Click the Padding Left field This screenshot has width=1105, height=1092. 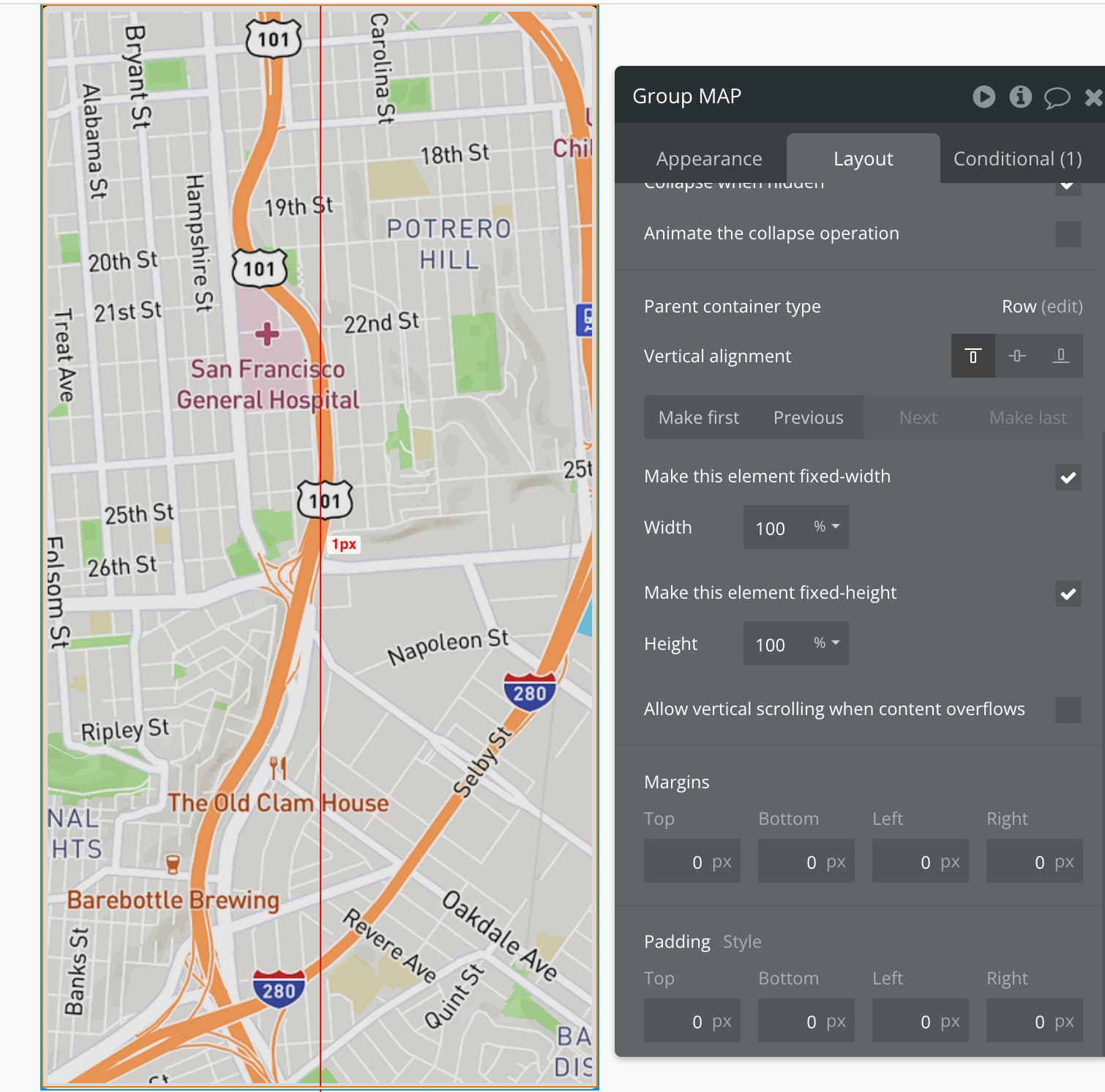pyautogui.click(x=921, y=1020)
